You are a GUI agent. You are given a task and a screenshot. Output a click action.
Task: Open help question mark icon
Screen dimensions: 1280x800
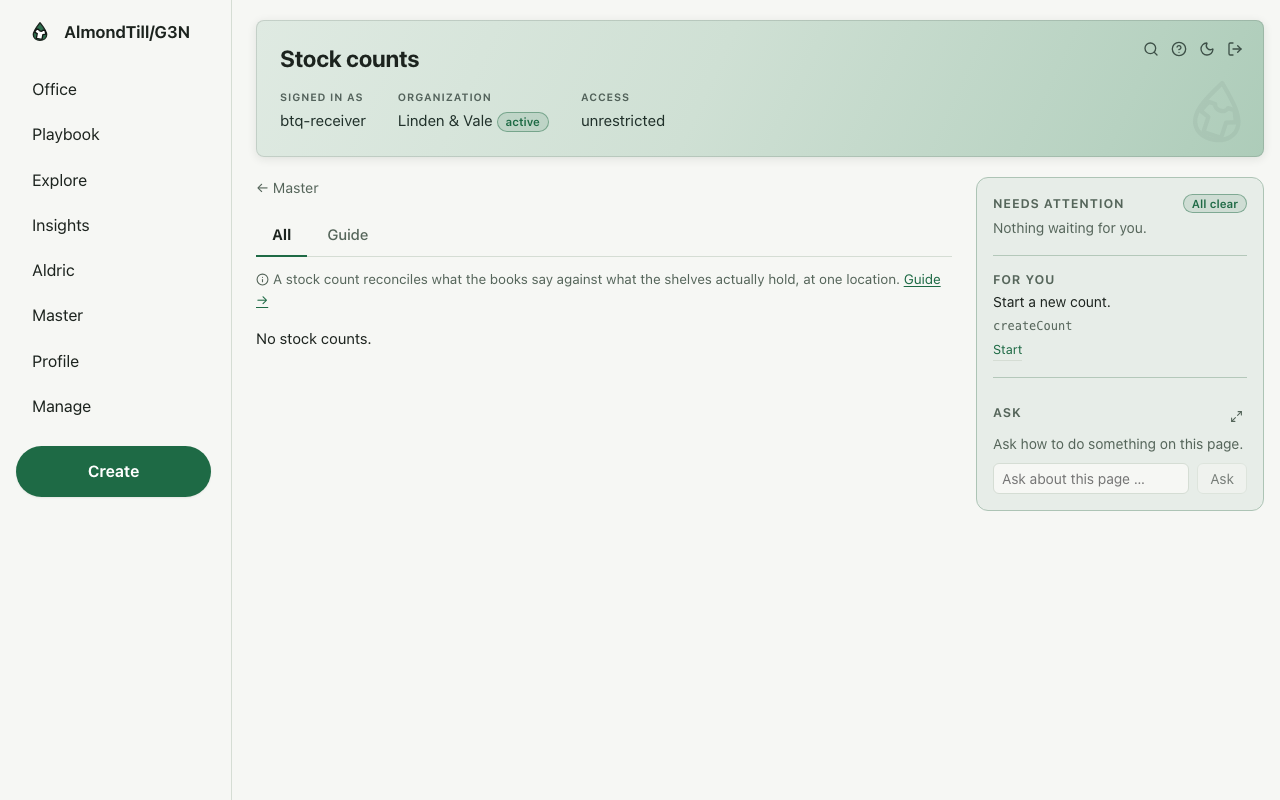tap(1179, 49)
